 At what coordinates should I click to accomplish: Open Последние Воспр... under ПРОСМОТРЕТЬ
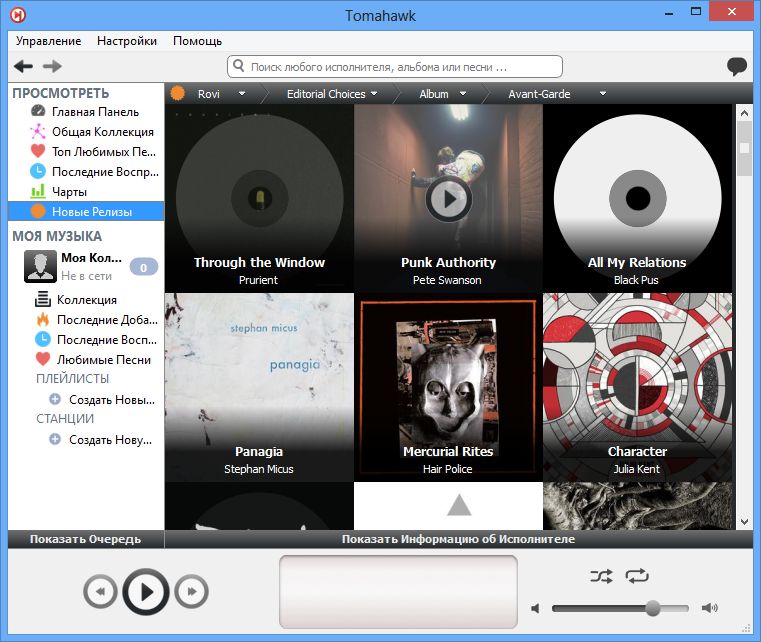pos(86,171)
